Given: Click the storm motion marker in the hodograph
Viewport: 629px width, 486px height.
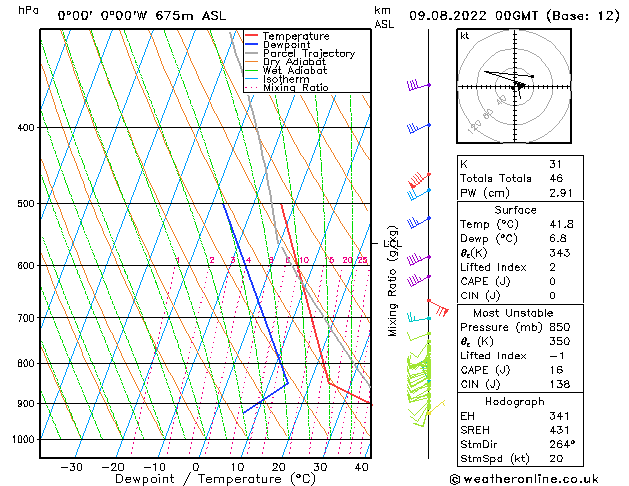Looking at the screenshot, I should (x=519, y=87).
